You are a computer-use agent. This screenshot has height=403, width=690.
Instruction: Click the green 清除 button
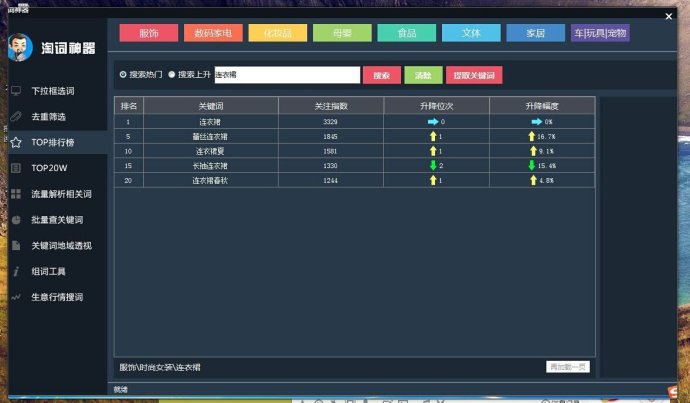423,75
